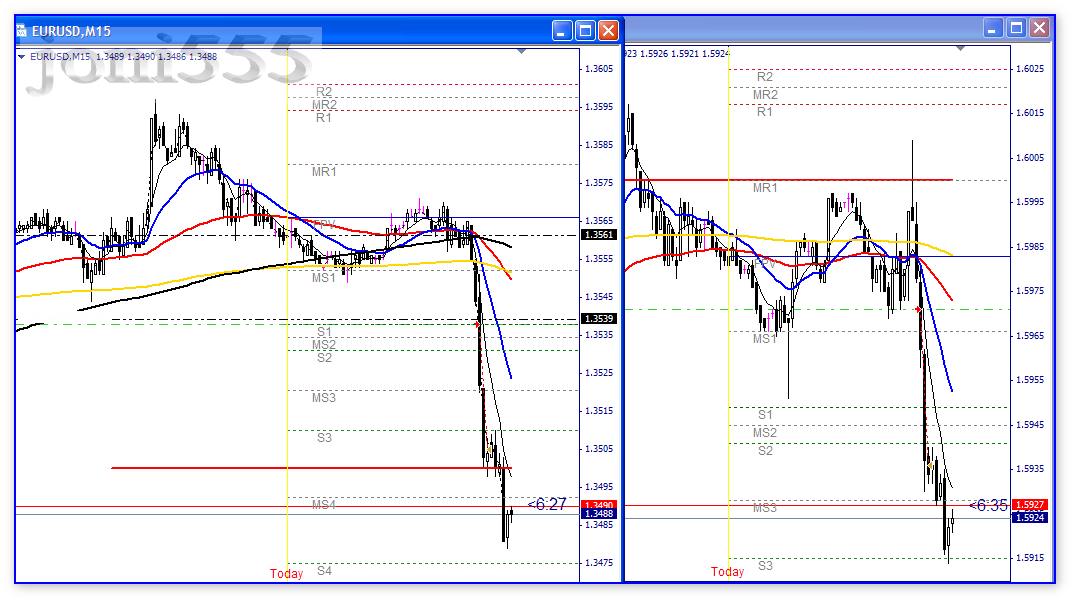The width and height of the screenshot is (1071, 599).
Task: Click the MS1 pivot label in right chart
Action: 765,339
